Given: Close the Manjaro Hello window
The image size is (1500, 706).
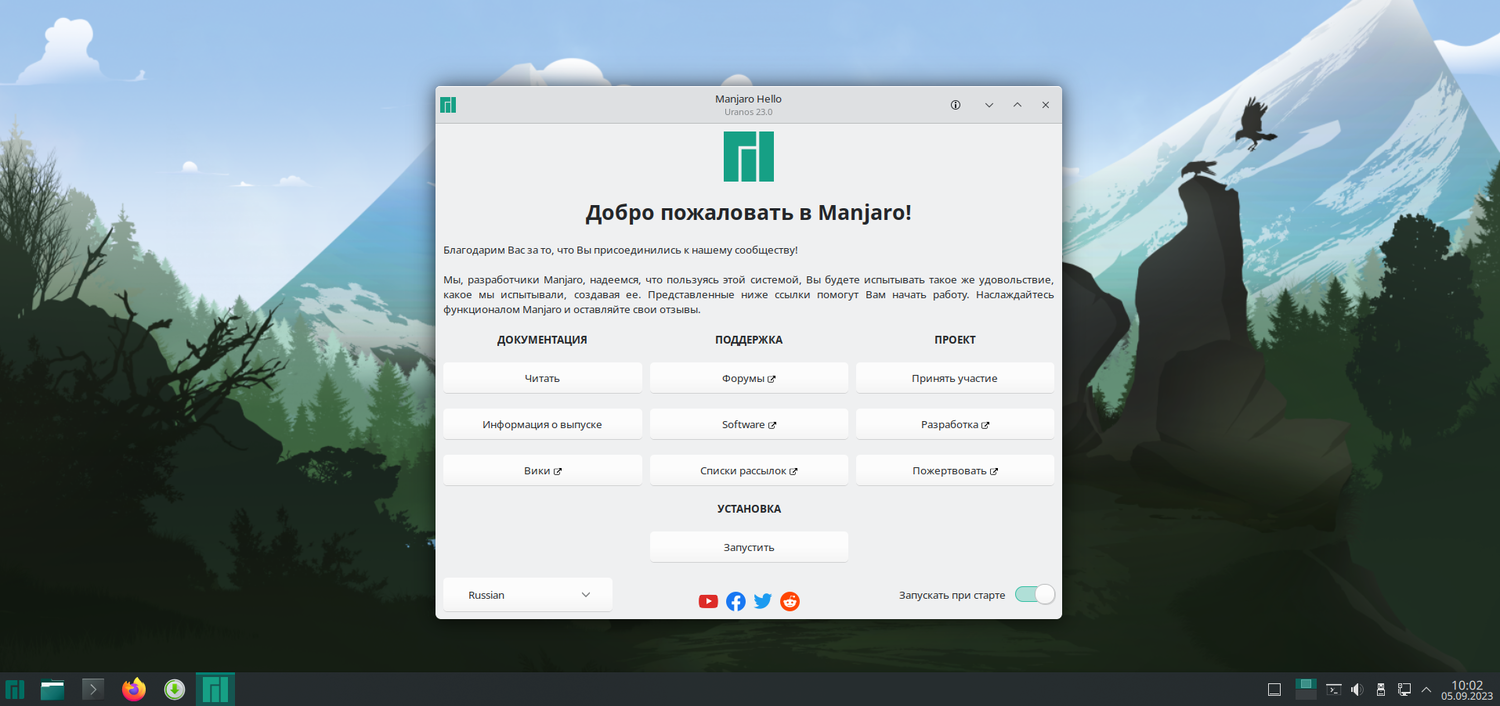Looking at the screenshot, I should (x=1045, y=105).
